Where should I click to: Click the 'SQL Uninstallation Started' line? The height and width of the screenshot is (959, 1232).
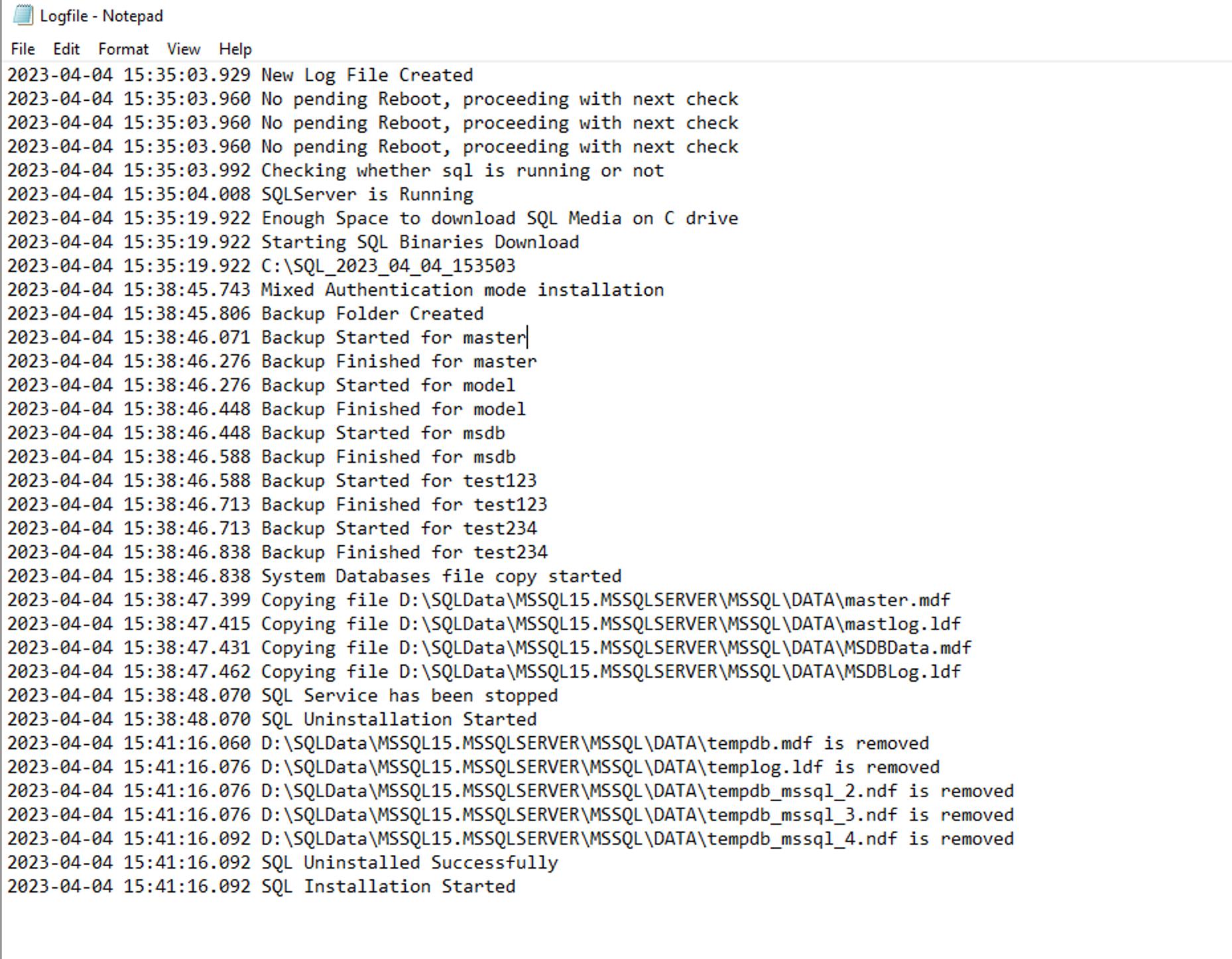(398, 719)
